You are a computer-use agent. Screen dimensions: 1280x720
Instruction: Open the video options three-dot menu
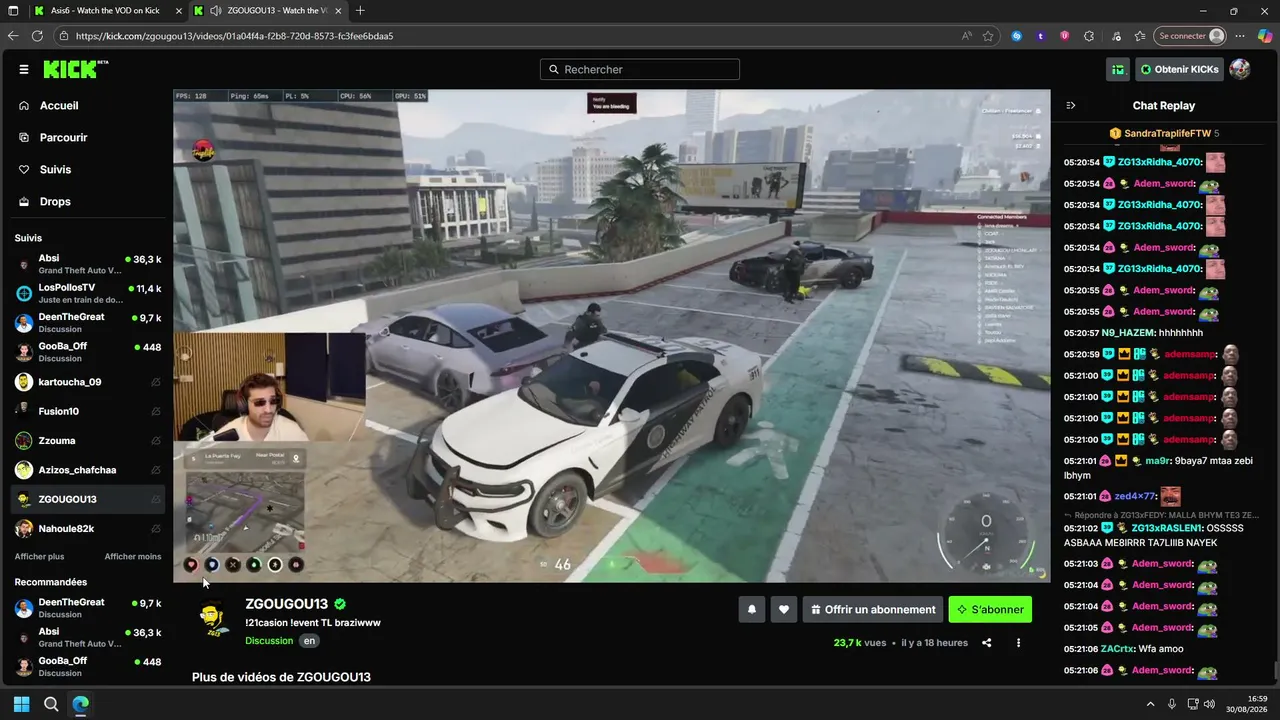click(1019, 643)
